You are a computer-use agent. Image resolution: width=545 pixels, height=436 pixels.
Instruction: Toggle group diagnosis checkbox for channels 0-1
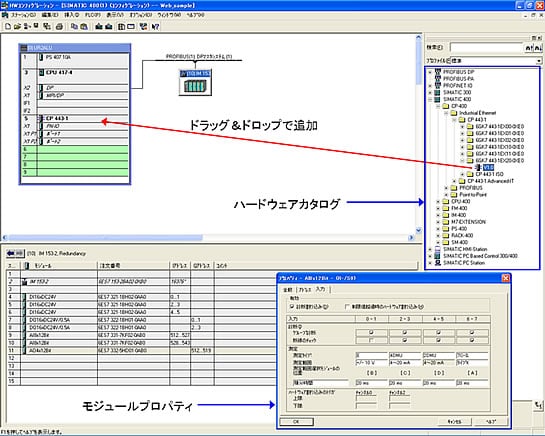coord(371,332)
